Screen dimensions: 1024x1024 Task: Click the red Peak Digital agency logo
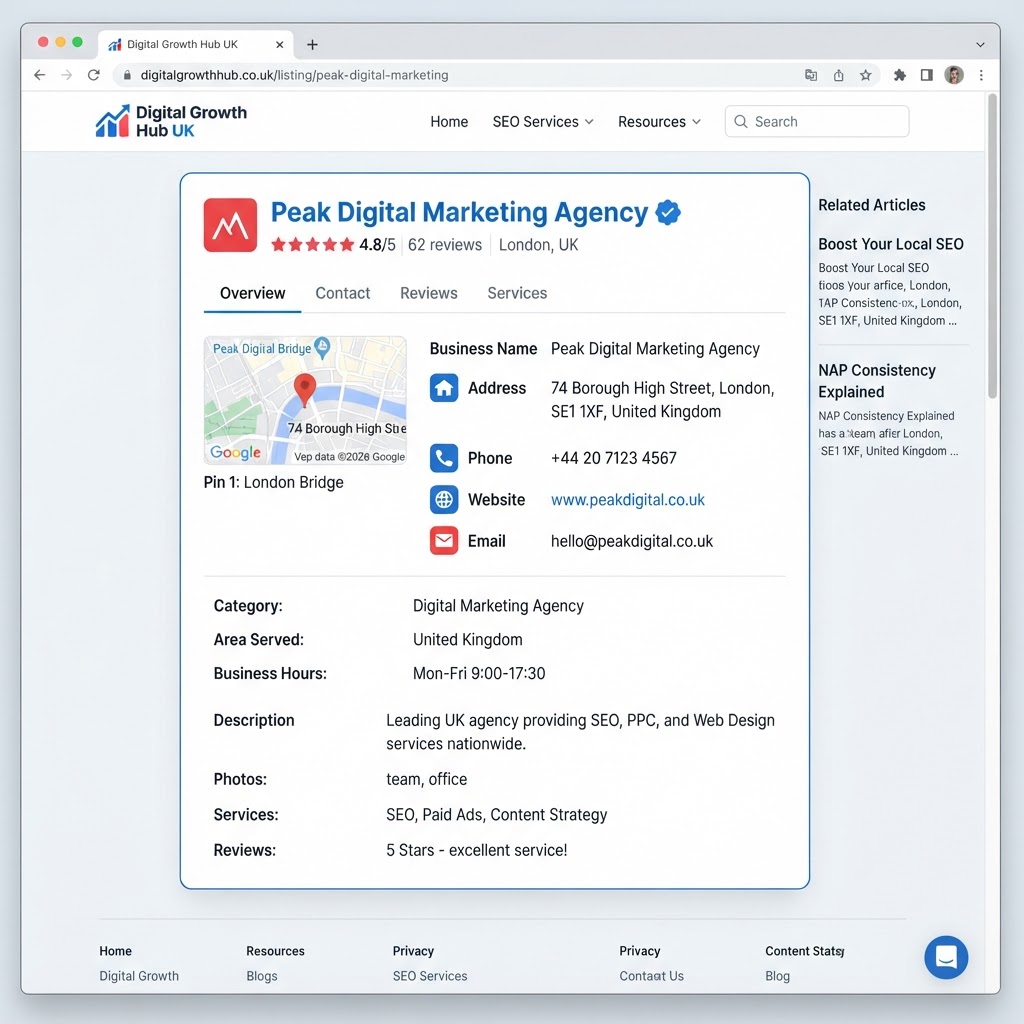click(231, 225)
